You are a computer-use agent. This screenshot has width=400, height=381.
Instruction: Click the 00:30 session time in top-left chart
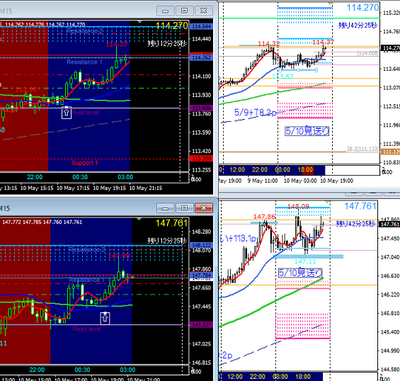pos(80,177)
